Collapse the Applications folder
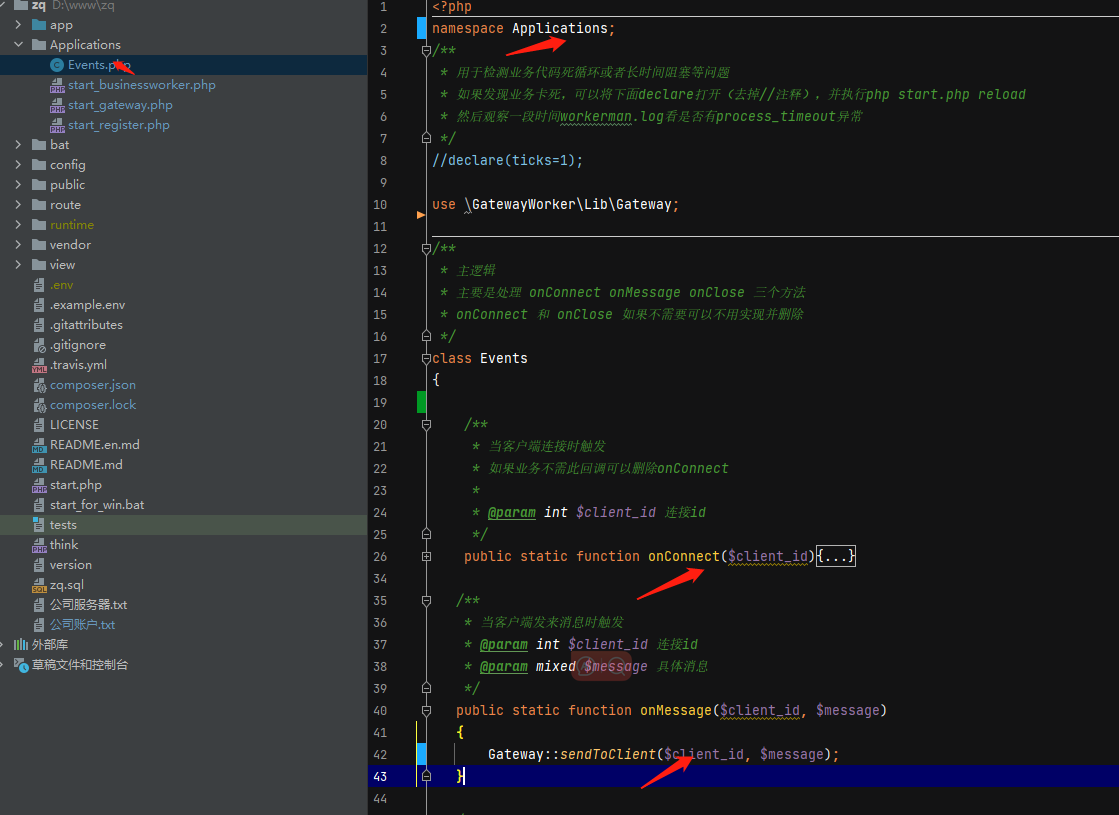 [x=19, y=44]
